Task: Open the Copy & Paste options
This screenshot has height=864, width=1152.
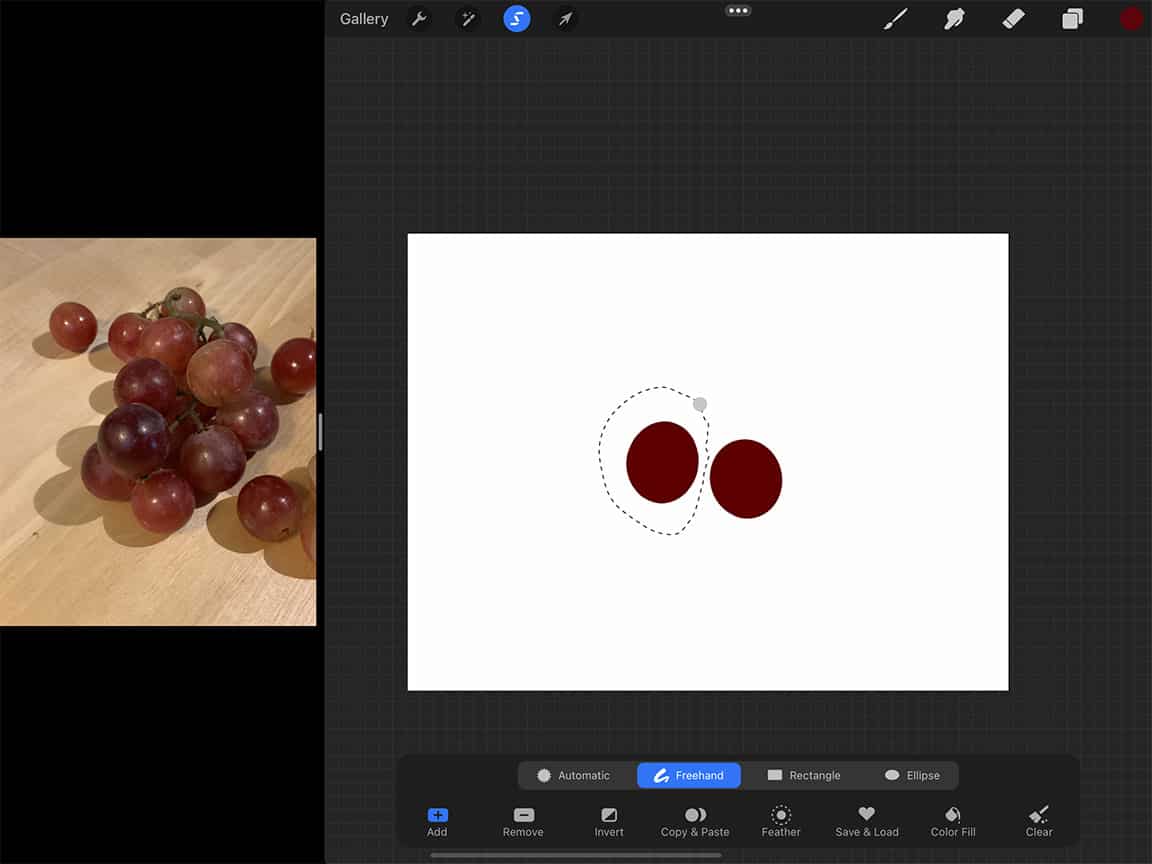Action: click(694, 820)
